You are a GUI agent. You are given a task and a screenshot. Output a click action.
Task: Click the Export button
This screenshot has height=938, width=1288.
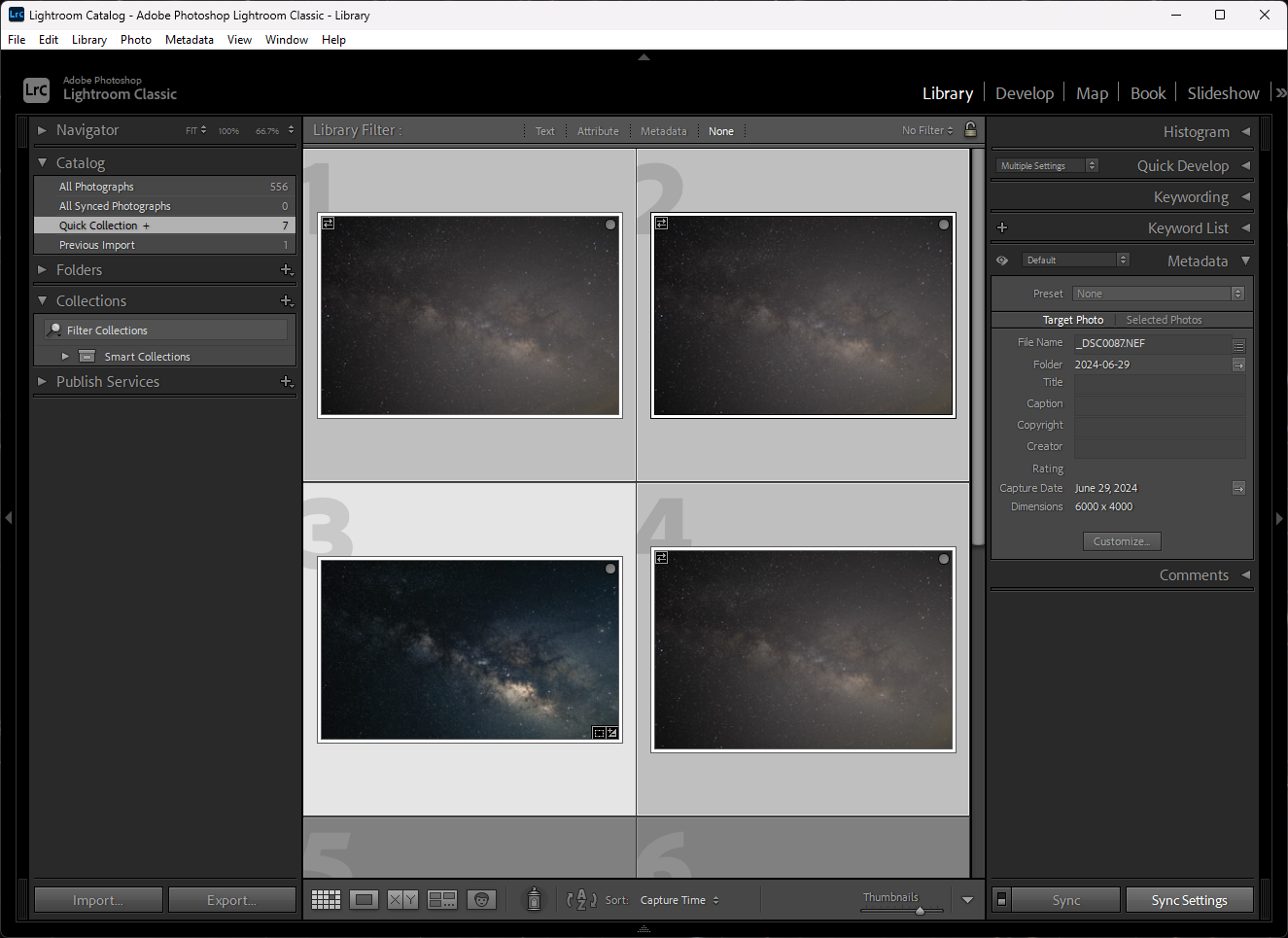[231, 900]
